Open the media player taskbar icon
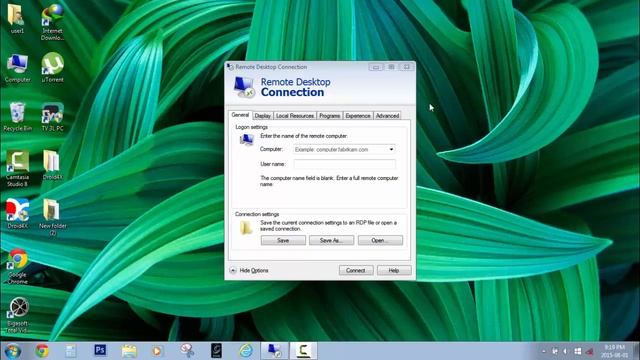This screenshot has height=360, width=640. click(x=157, y=351)
